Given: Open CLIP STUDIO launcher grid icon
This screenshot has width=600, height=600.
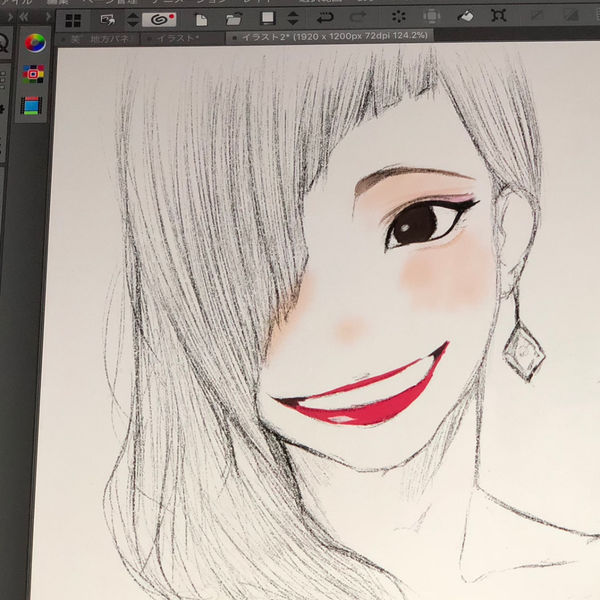Looking at the screenshot, I should (73, 20).
